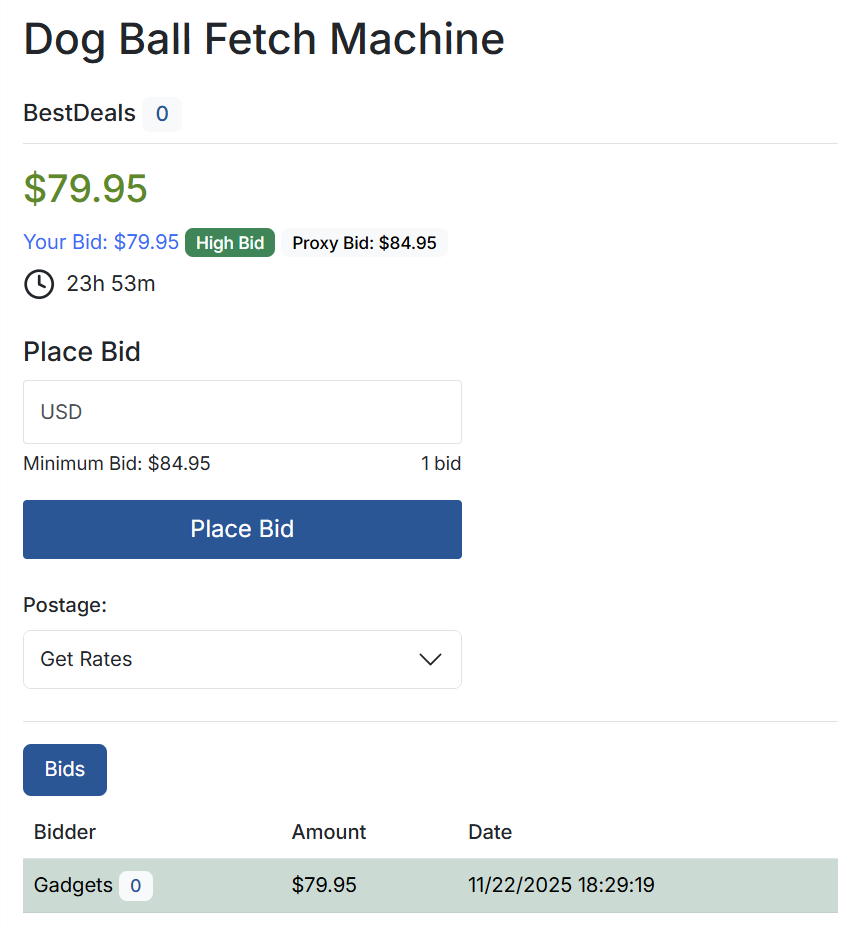Click the 23h 53m time remaining

111,284
